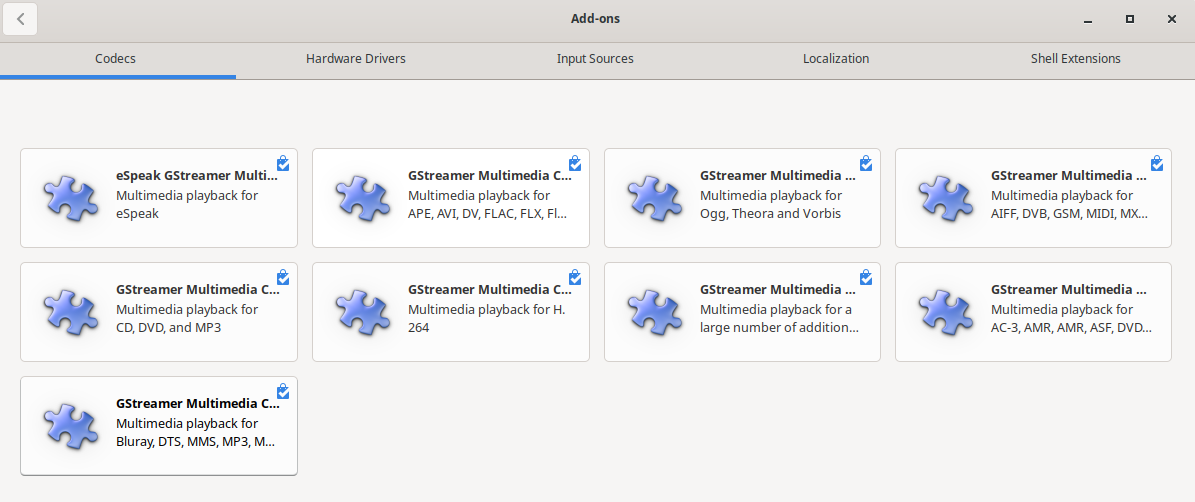
Task: Maximize the Add-ons window
Action: pos(1130,20)
